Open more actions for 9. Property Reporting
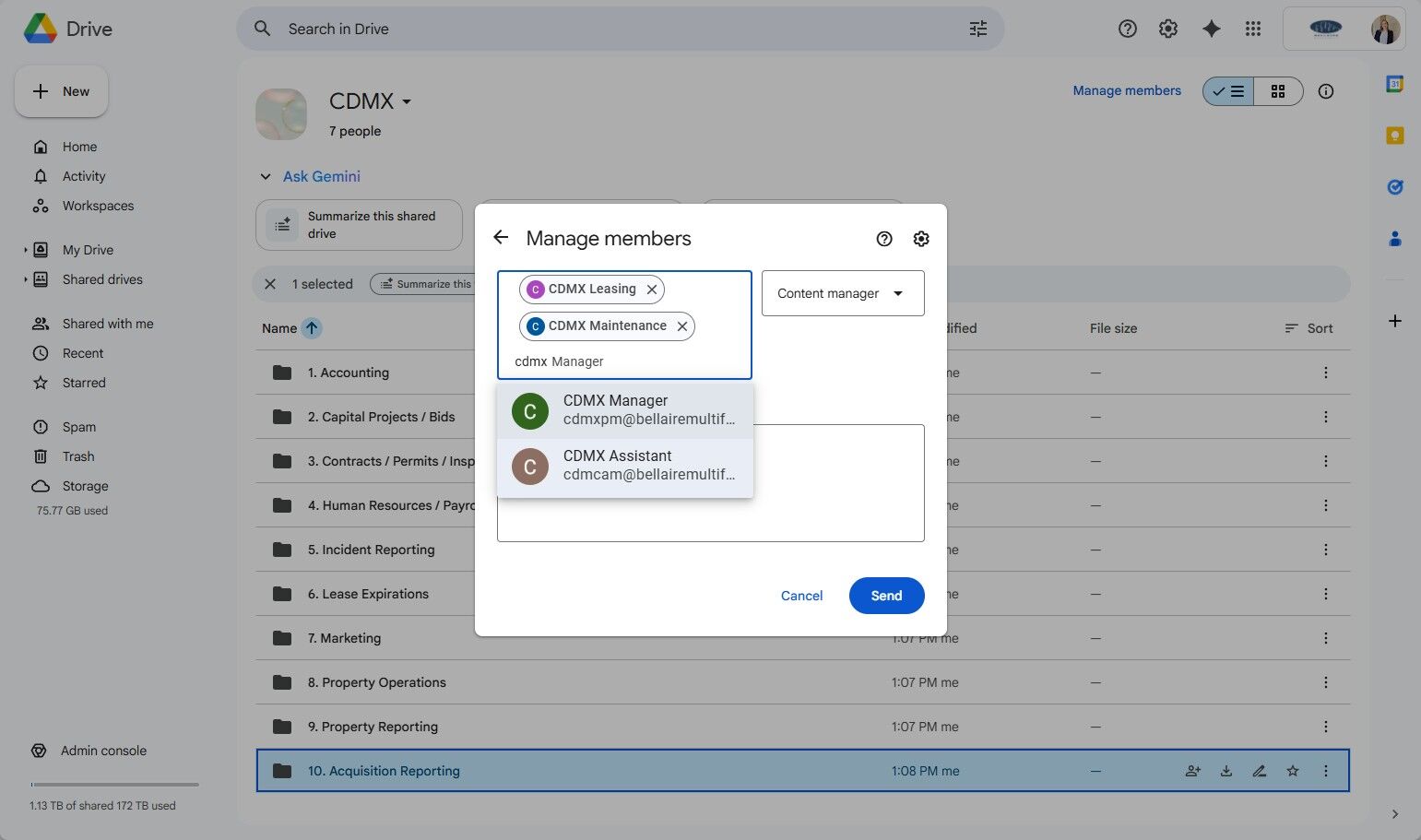 click(x=1326, y=727)
